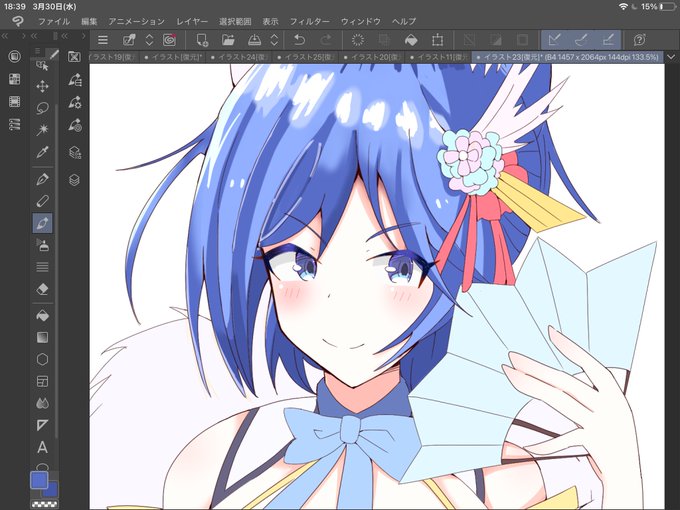Pick the sub color swatch
680x510 pixels.
tap(52, 491)
